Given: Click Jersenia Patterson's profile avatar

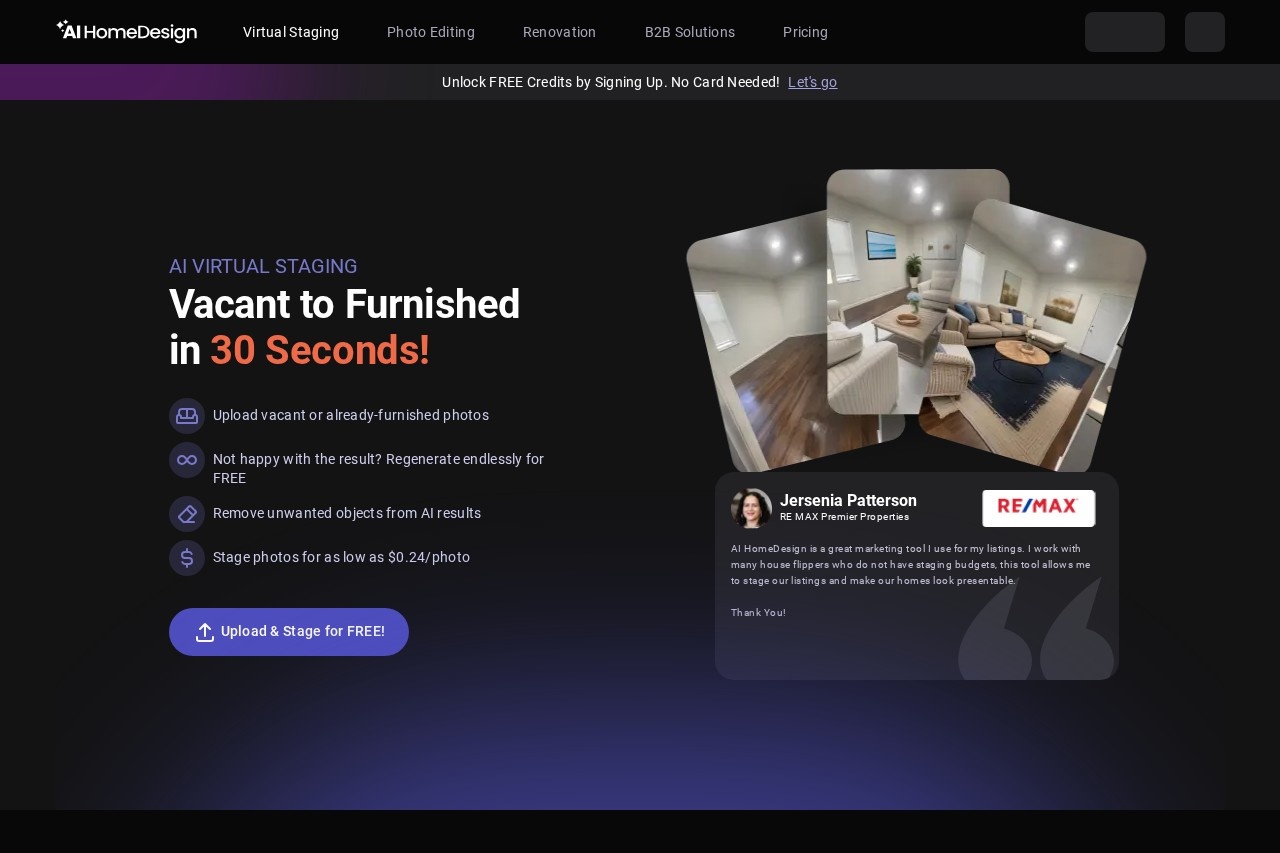Looking at the screenshot, I should (751, 508).
